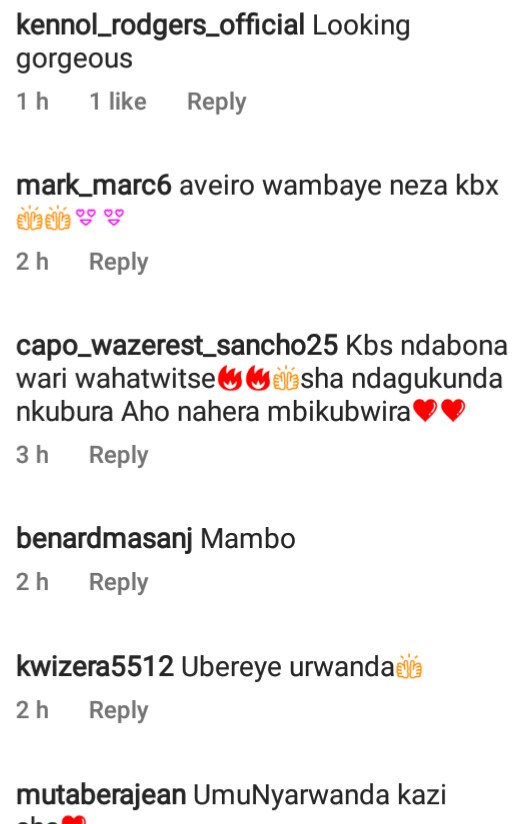
Task: Tap the raised hands emoji after urwanda
Action: point(409,667)
